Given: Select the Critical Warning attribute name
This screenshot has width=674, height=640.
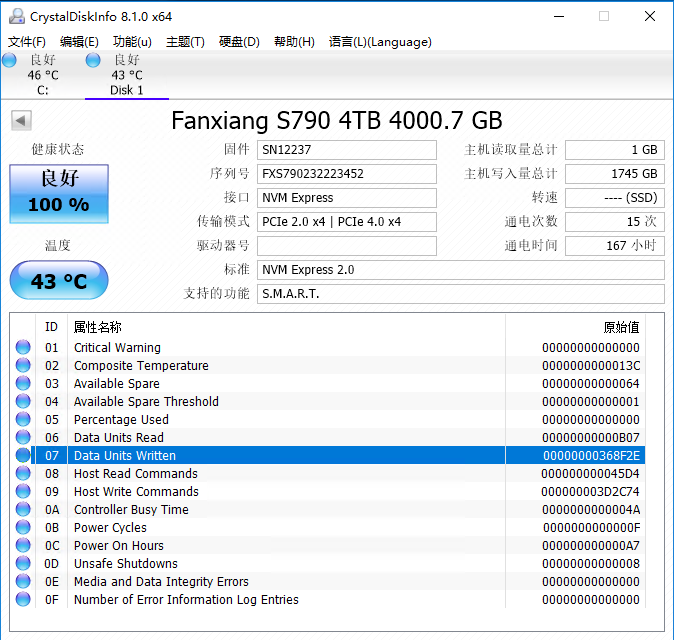Looking at the screenshot, I should tap(117, 347).
